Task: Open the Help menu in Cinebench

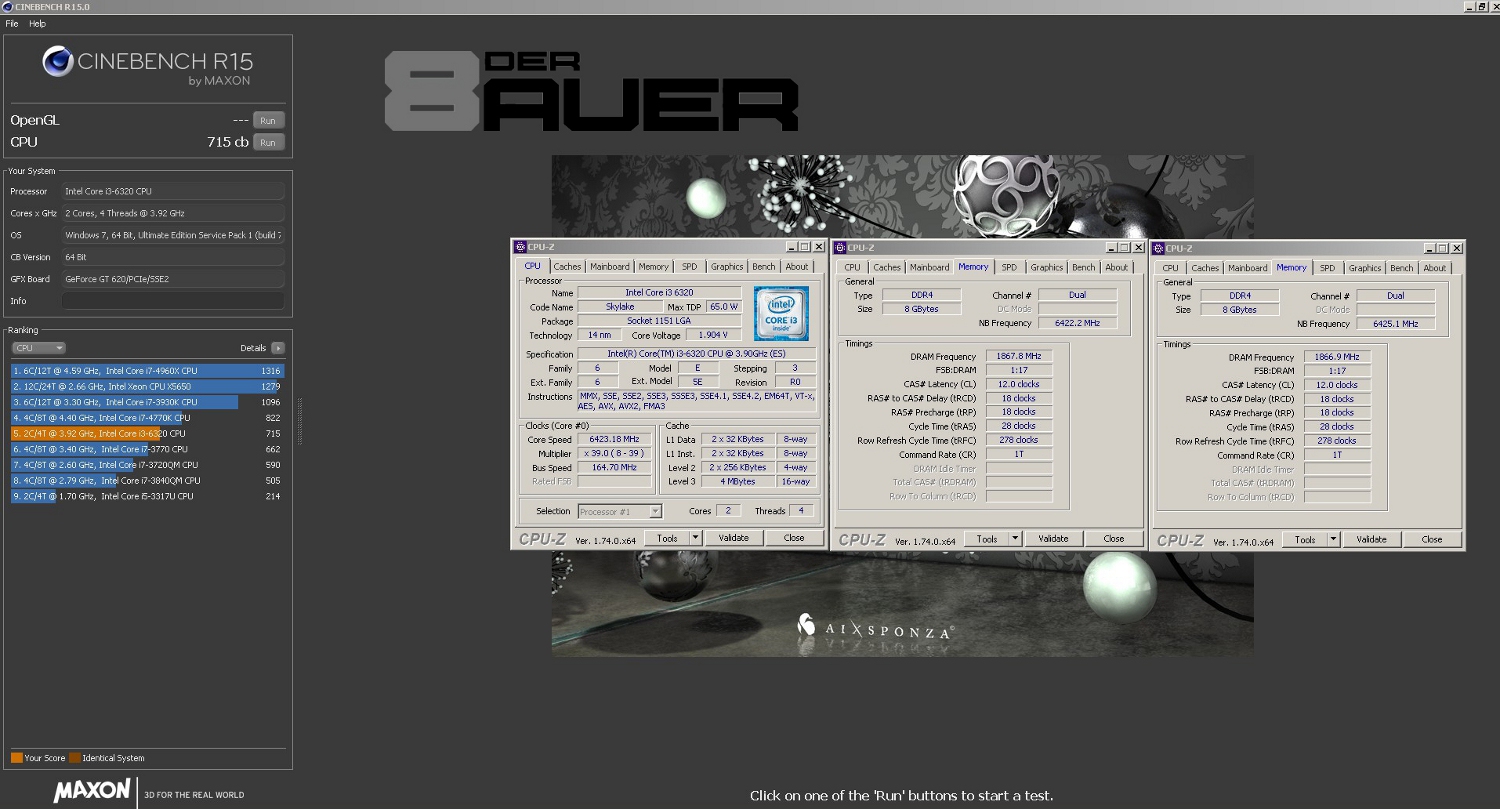Action: (38, 23)
